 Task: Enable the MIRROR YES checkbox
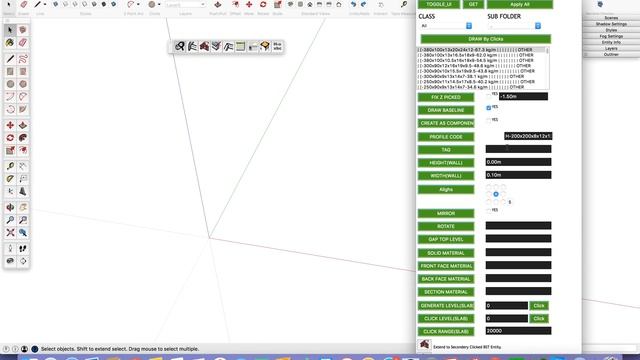[489, 211]
